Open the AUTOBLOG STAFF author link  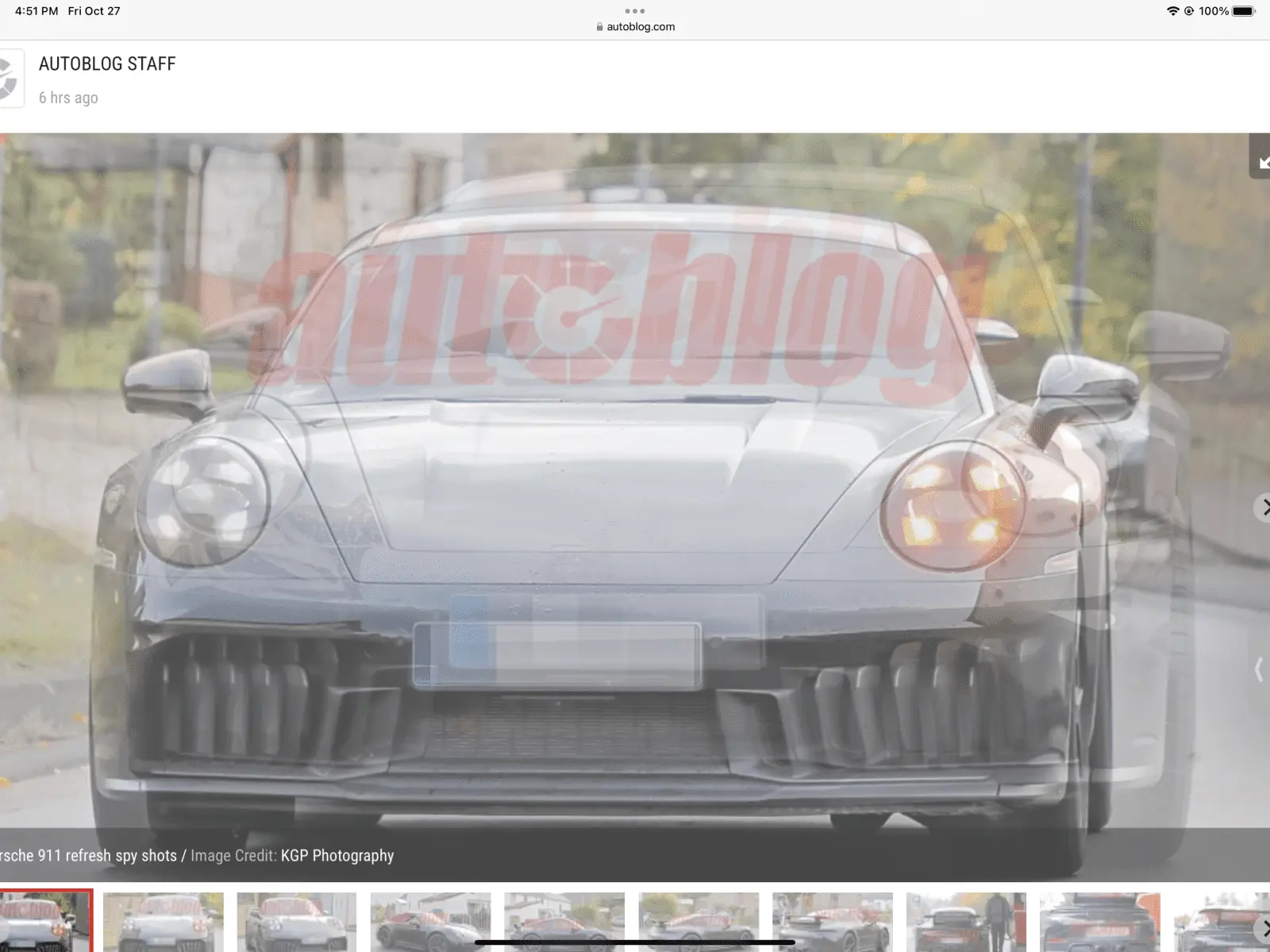(x=107, y=63)
